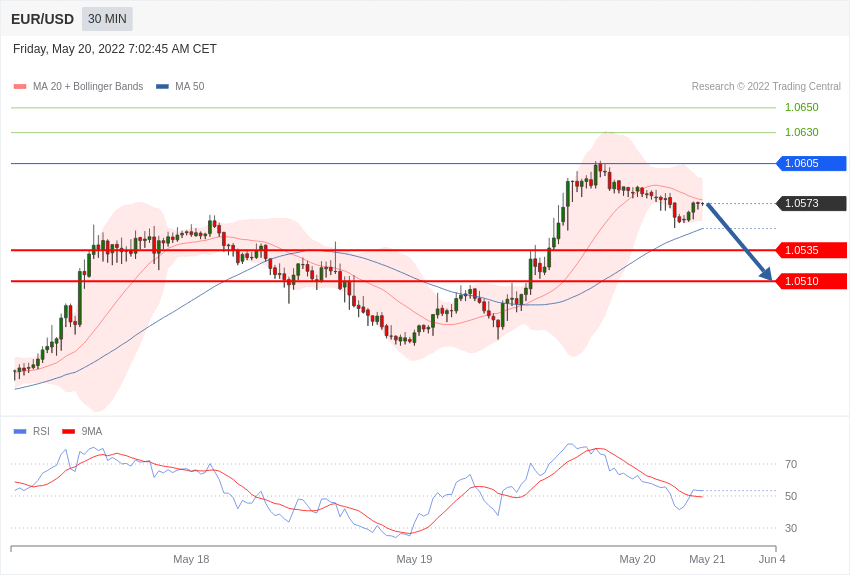The height and width of the screenshot is (576, 850).
Task: Click the RSI blue legend swatch
Action: click(20, 431)
